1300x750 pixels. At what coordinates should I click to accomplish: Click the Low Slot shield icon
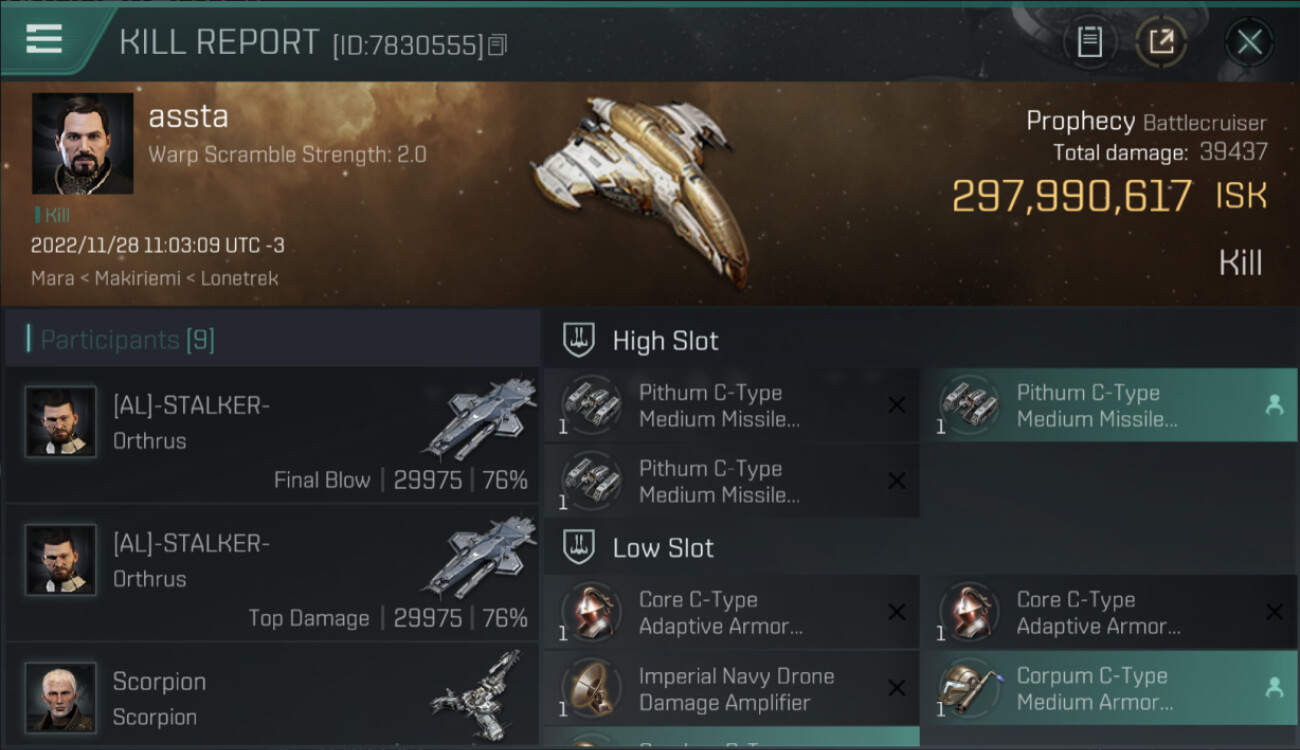(580, 547)
